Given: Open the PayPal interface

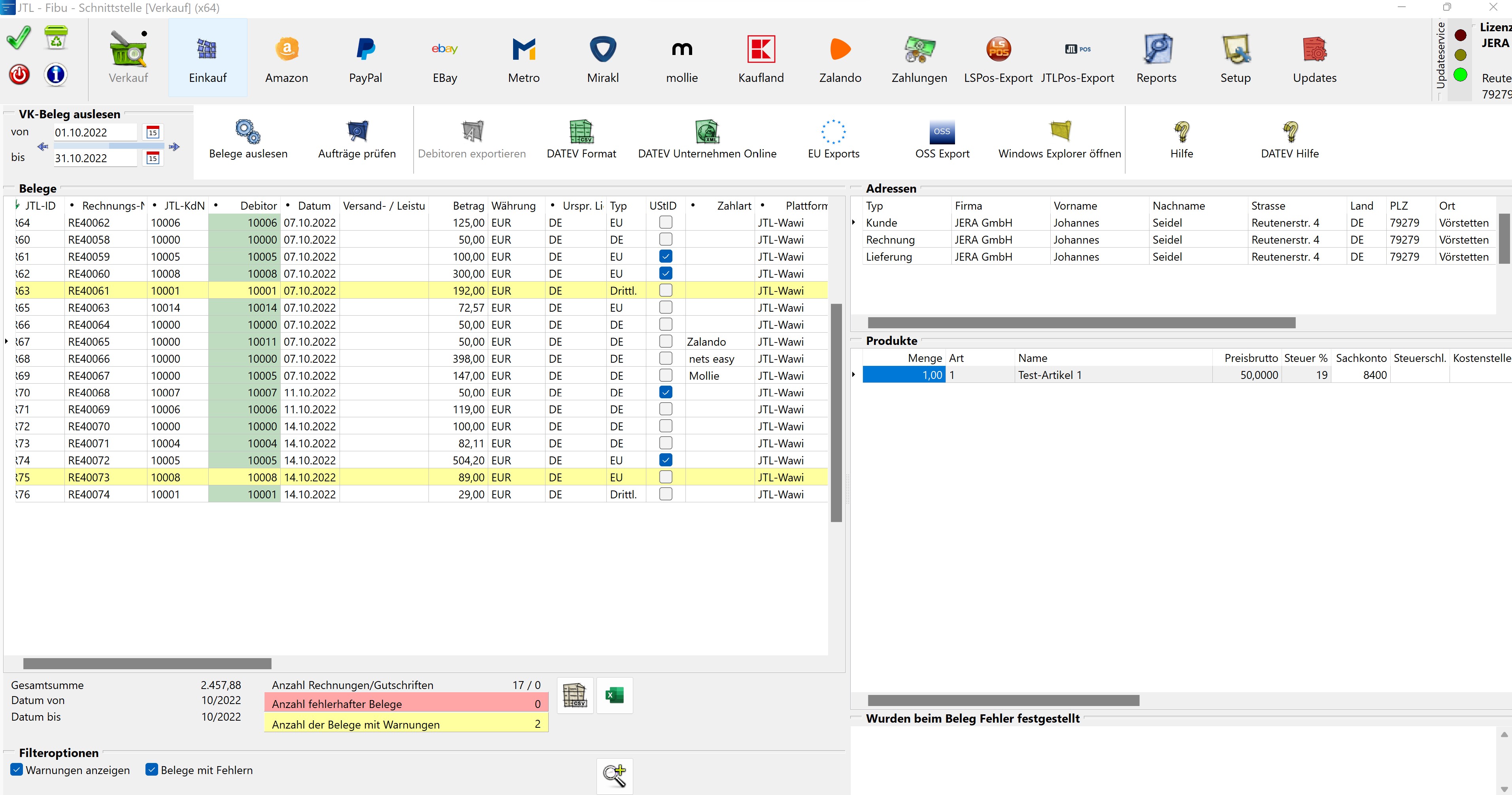Looking at the screenshot, I should click(x=366, y=57).
